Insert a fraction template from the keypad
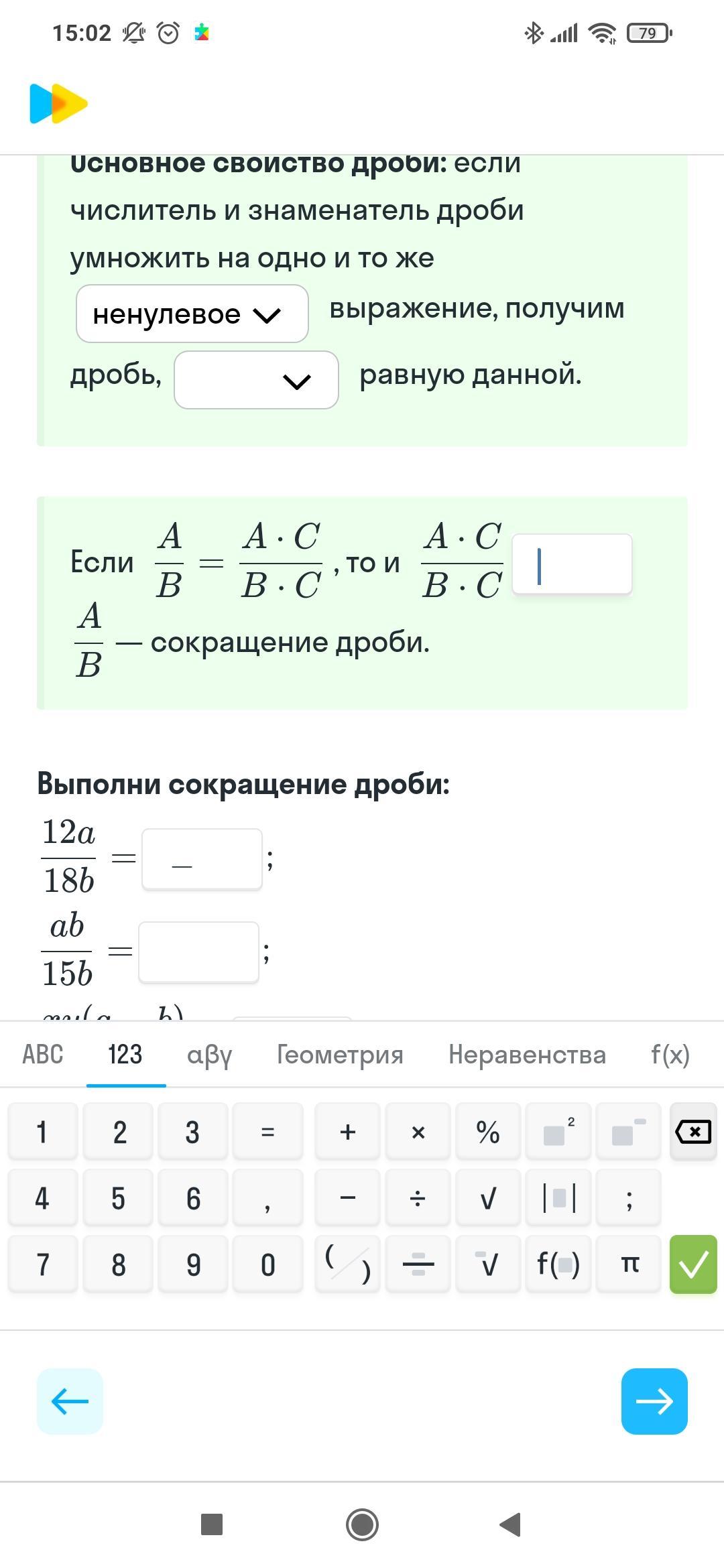Image resolution: width=724 pixels, height=1568 pixels. pos(418,1264)
